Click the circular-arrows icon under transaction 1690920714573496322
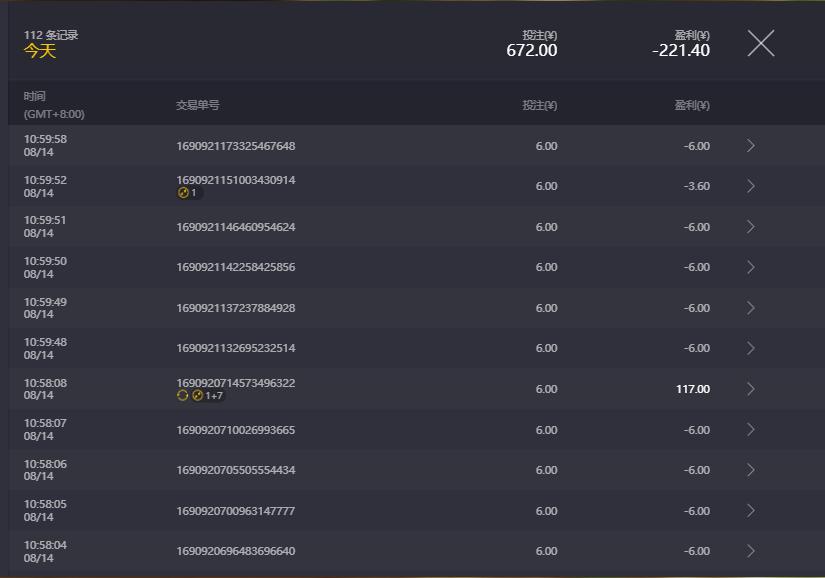 [182, 396]
